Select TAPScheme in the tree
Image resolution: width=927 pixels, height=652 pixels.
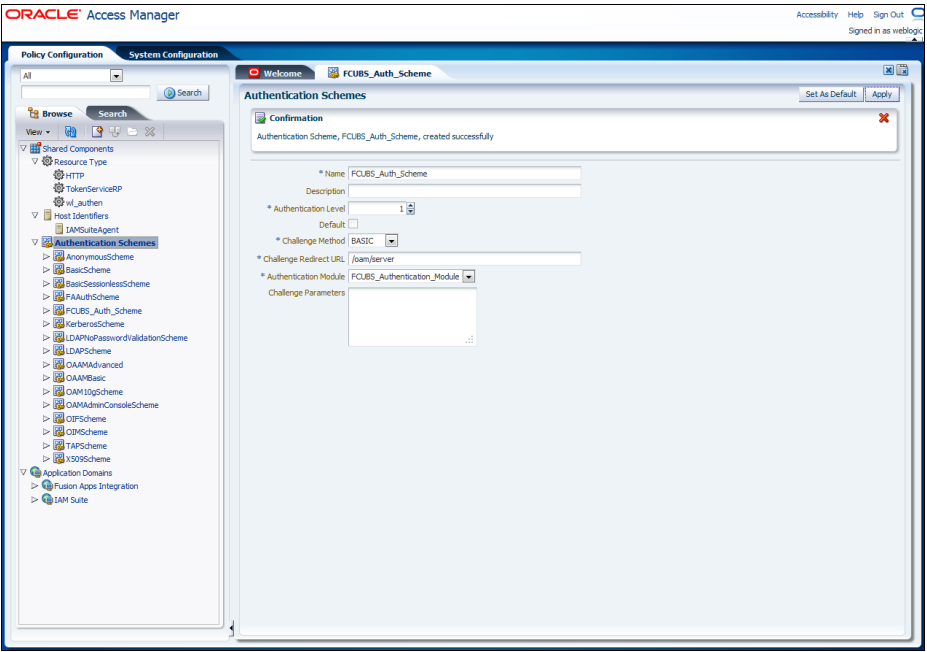(86, 446)
